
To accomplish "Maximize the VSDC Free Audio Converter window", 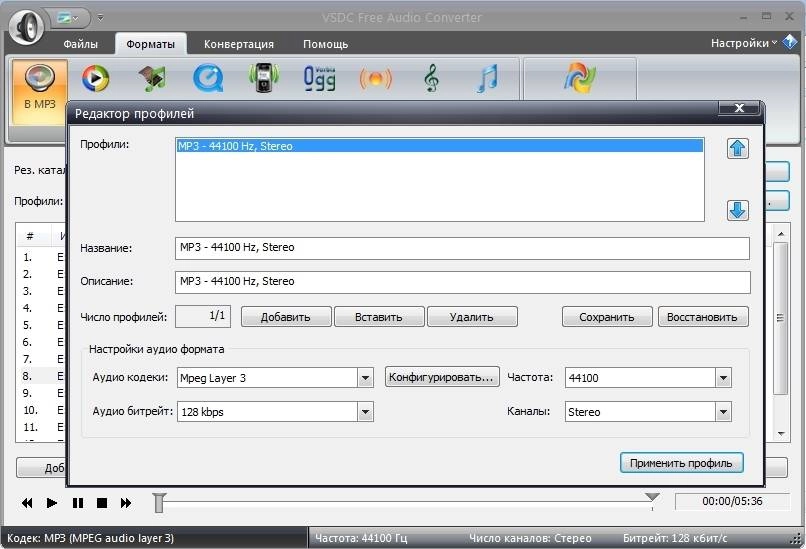I will [766, 16].
